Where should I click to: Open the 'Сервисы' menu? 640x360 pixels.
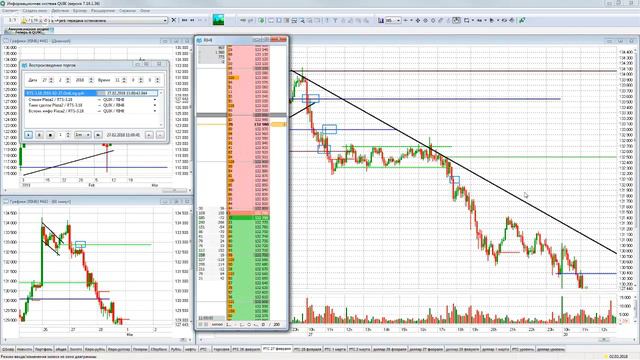pos(127,11)
